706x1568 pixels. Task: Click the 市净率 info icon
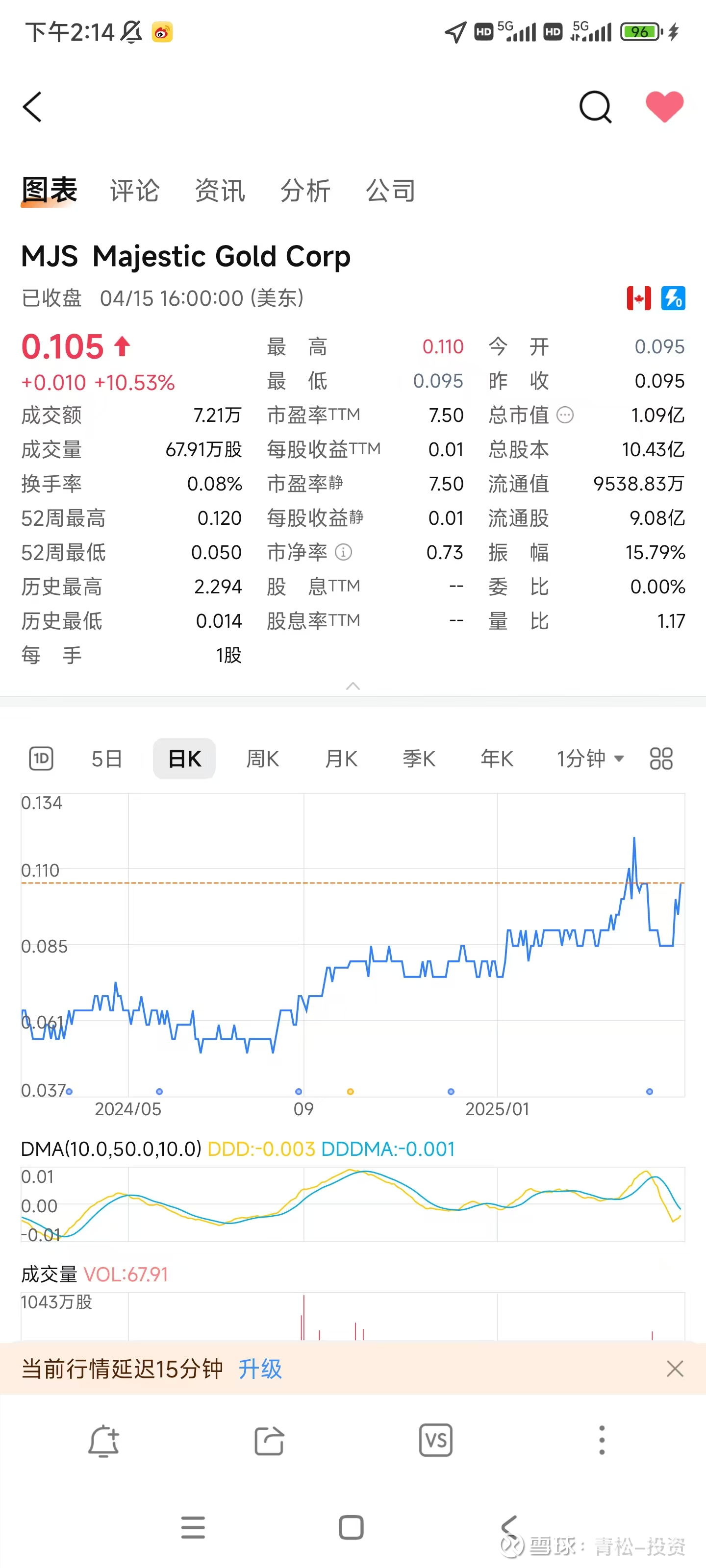(344, 552)
